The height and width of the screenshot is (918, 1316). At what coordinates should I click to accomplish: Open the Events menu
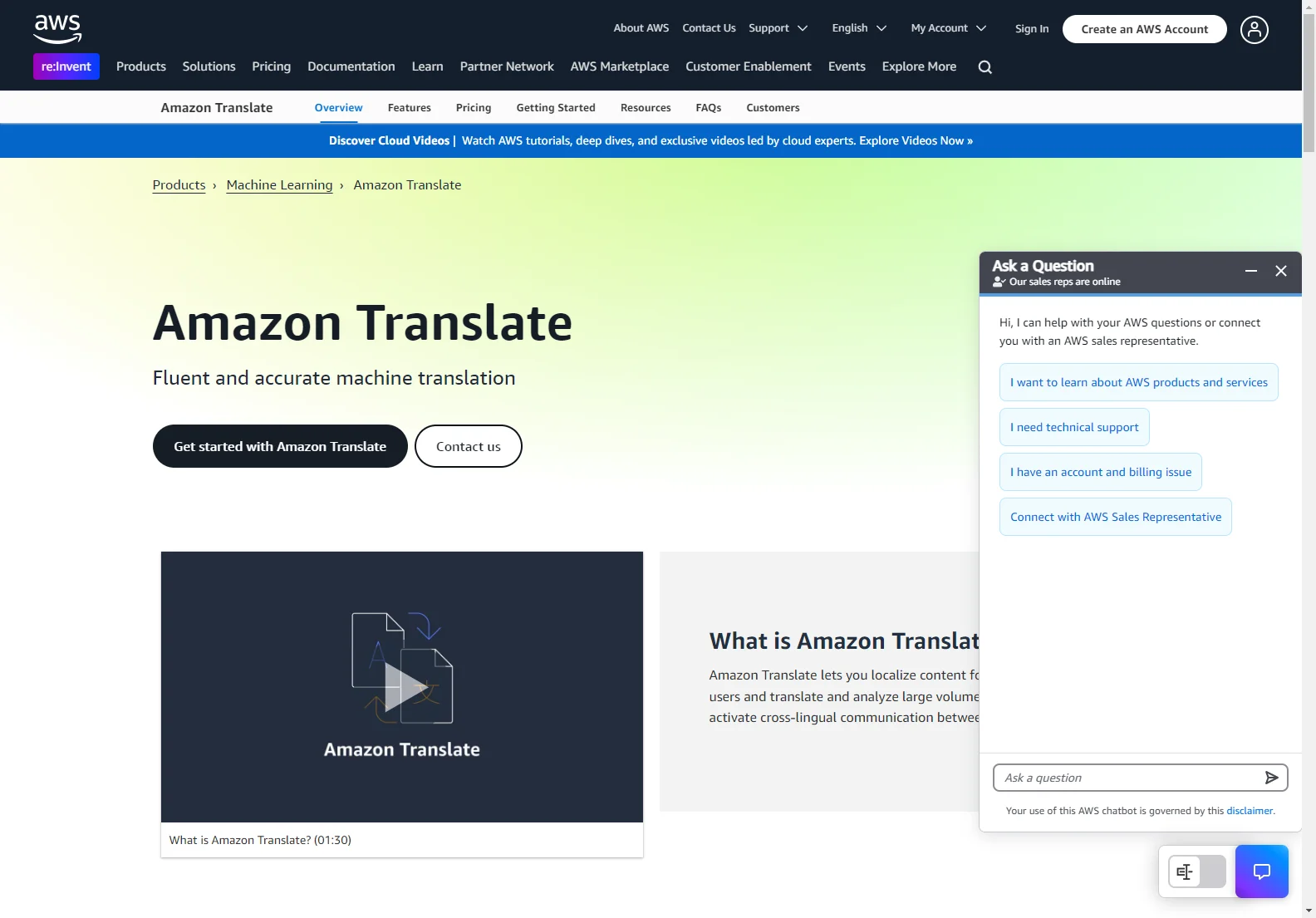847,66
